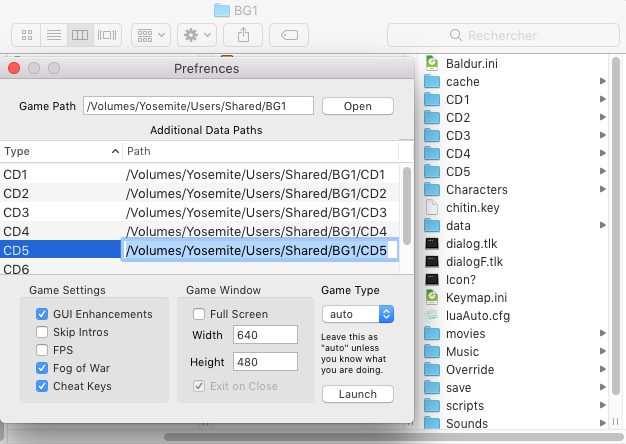
Task: Select the Keymap.ini file icon
Action: pyautogui.click(x=432, y=297)
